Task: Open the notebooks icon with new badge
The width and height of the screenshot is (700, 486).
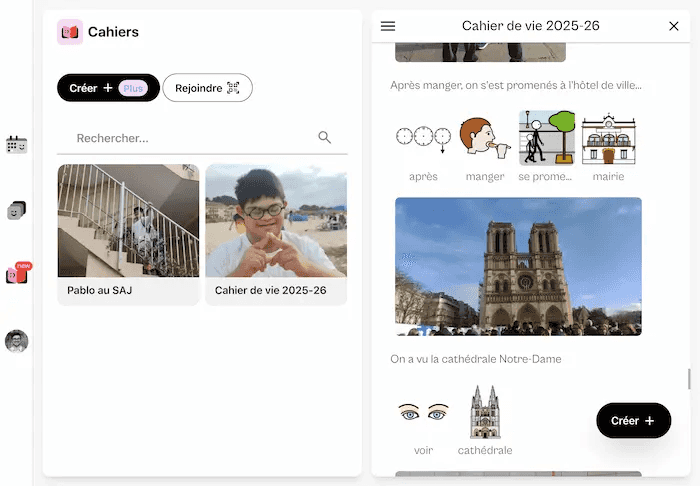Action: coord(16,274)
